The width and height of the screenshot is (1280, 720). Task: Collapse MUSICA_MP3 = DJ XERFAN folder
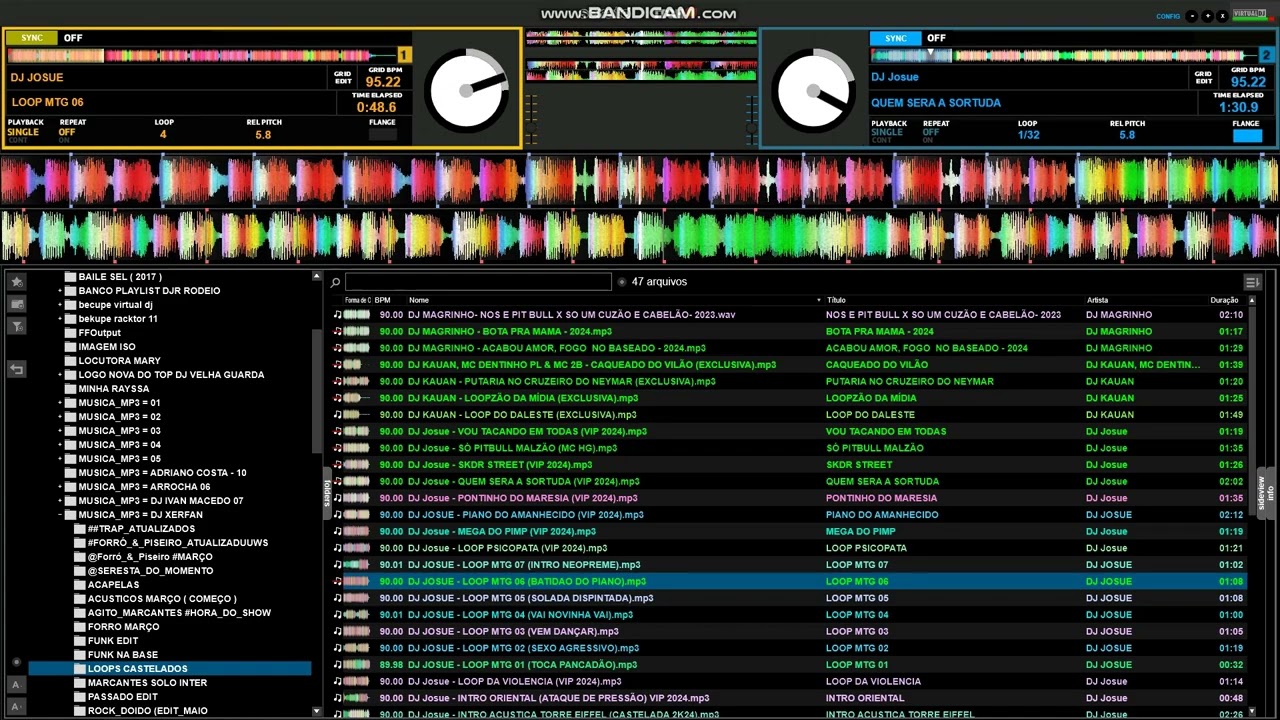pyautogui.click(x=60, y=515)
